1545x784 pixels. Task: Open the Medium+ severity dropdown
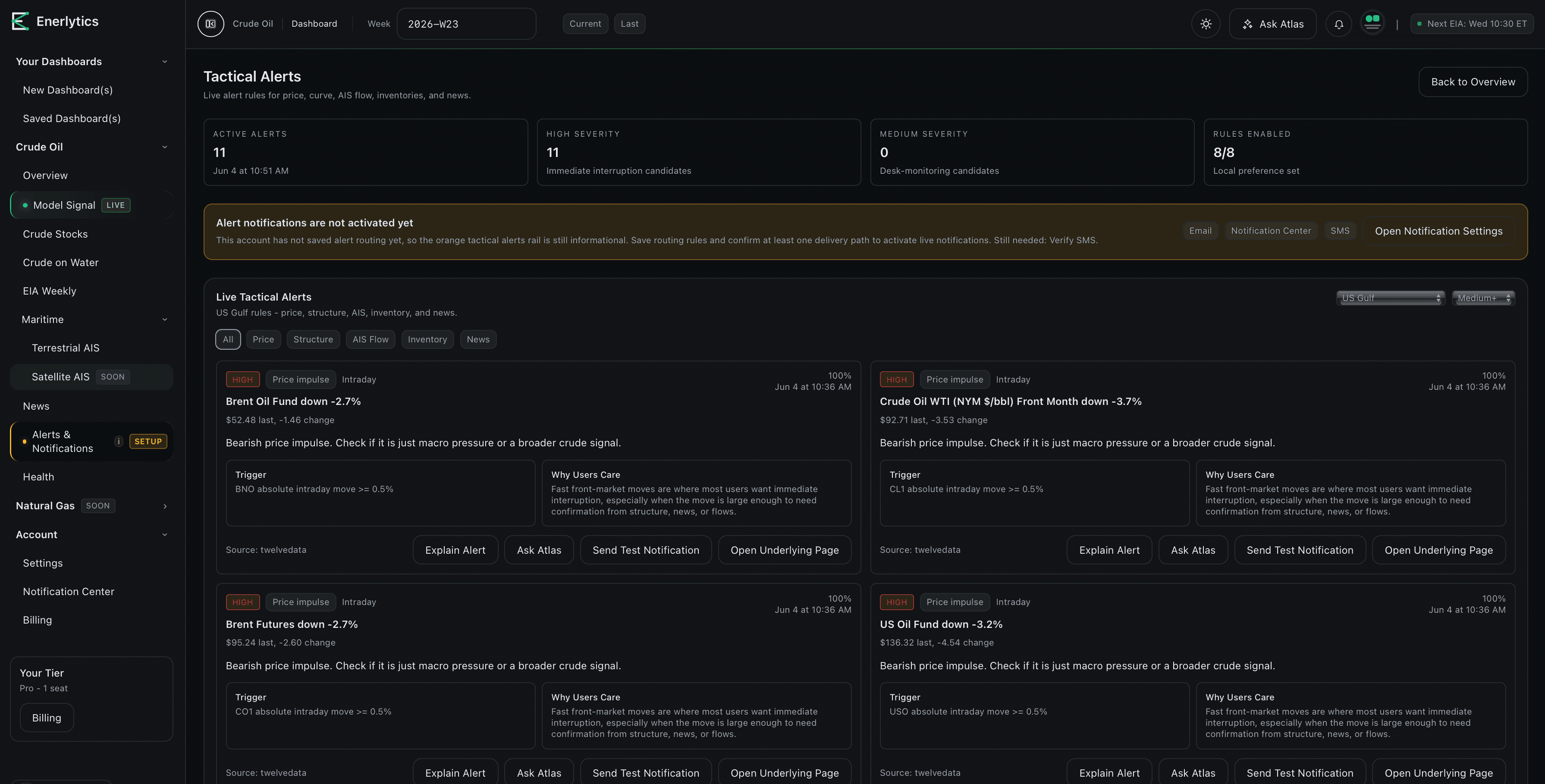1483,298
